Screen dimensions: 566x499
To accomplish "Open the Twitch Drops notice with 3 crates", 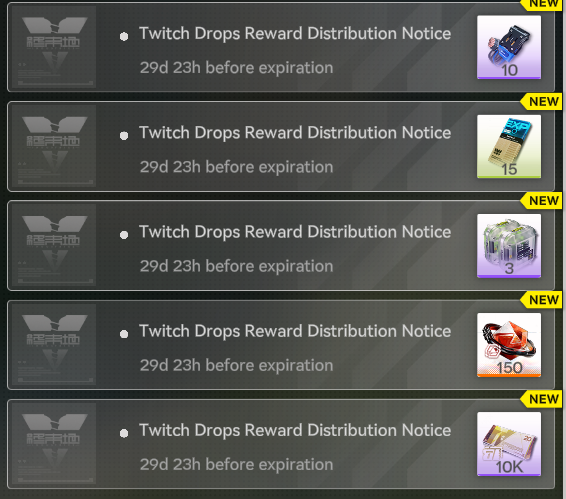I will point(281,246).
